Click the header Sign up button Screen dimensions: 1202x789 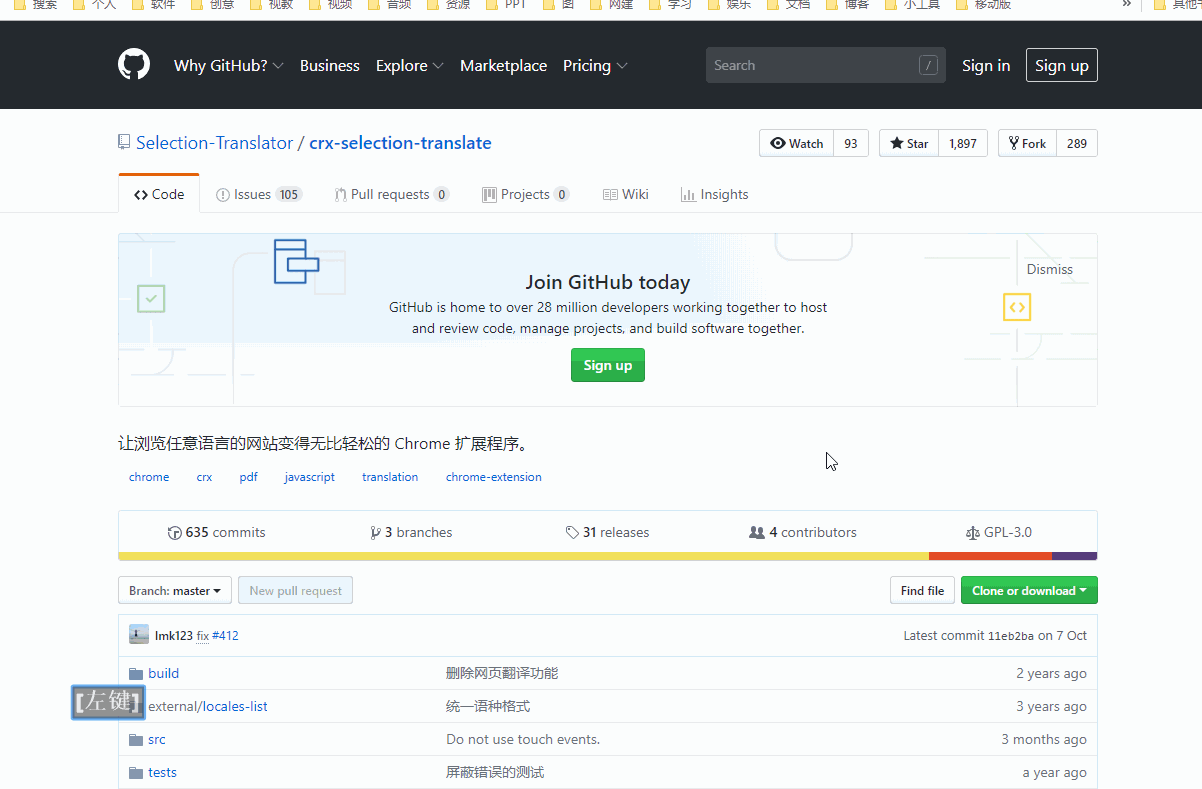click(1062, 65)
